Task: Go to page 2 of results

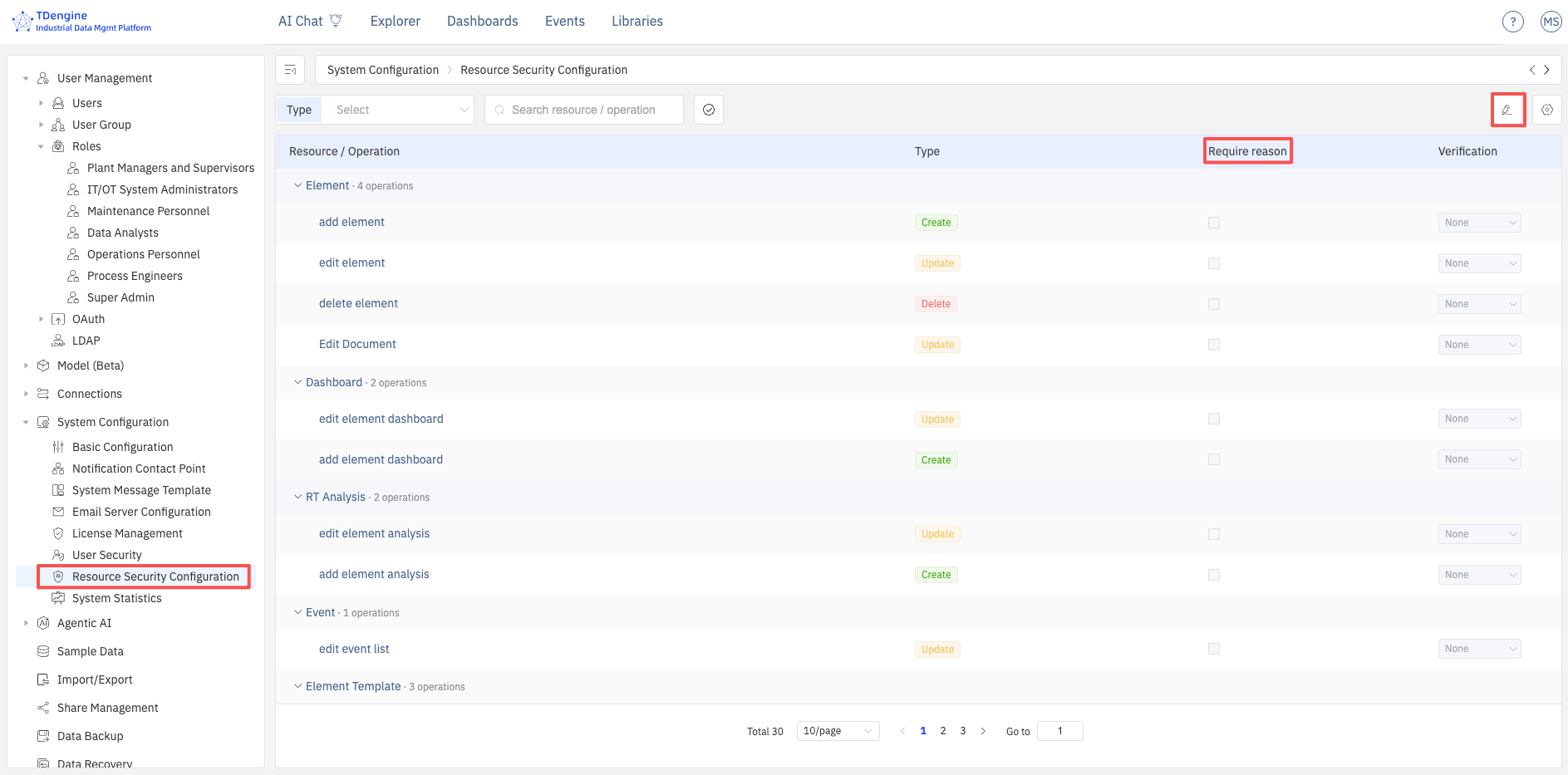Action: (x=943, y=731)
